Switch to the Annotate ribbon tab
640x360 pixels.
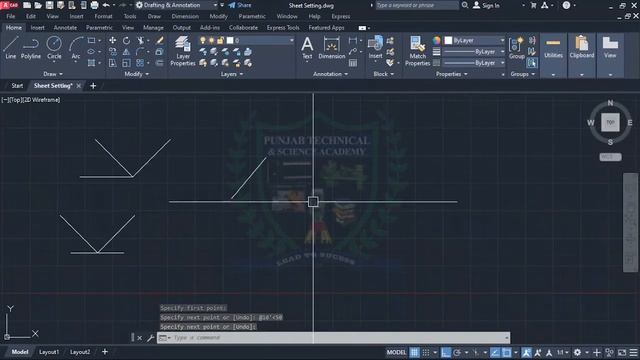tap(65, 28)
